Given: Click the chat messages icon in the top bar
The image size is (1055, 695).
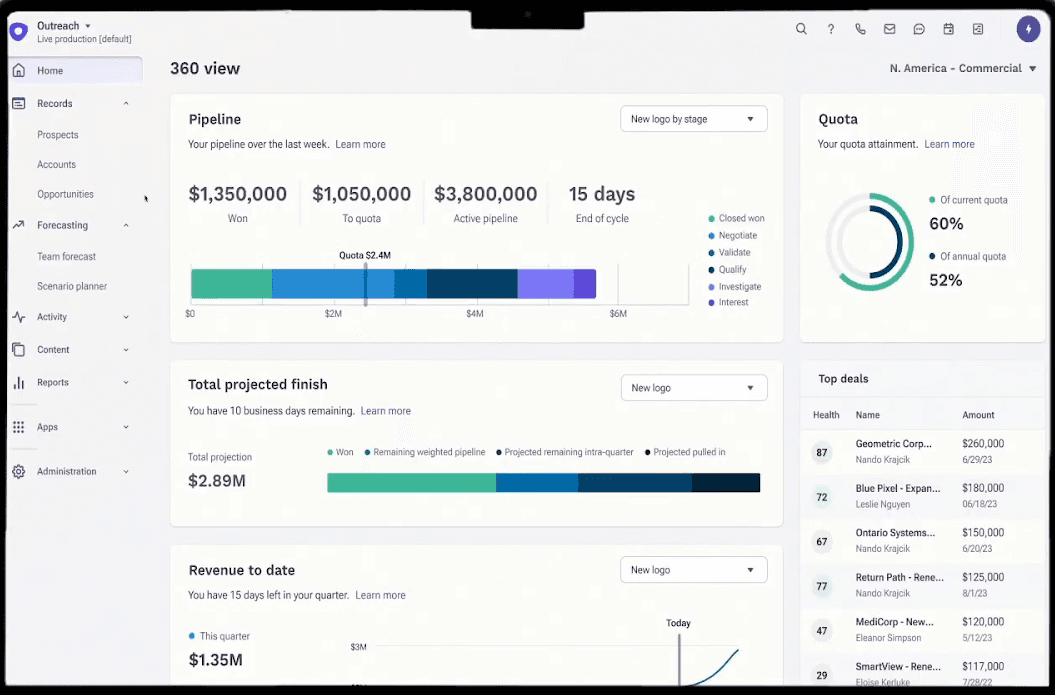Looking at the screenshot, I should (x=919, y=29).
